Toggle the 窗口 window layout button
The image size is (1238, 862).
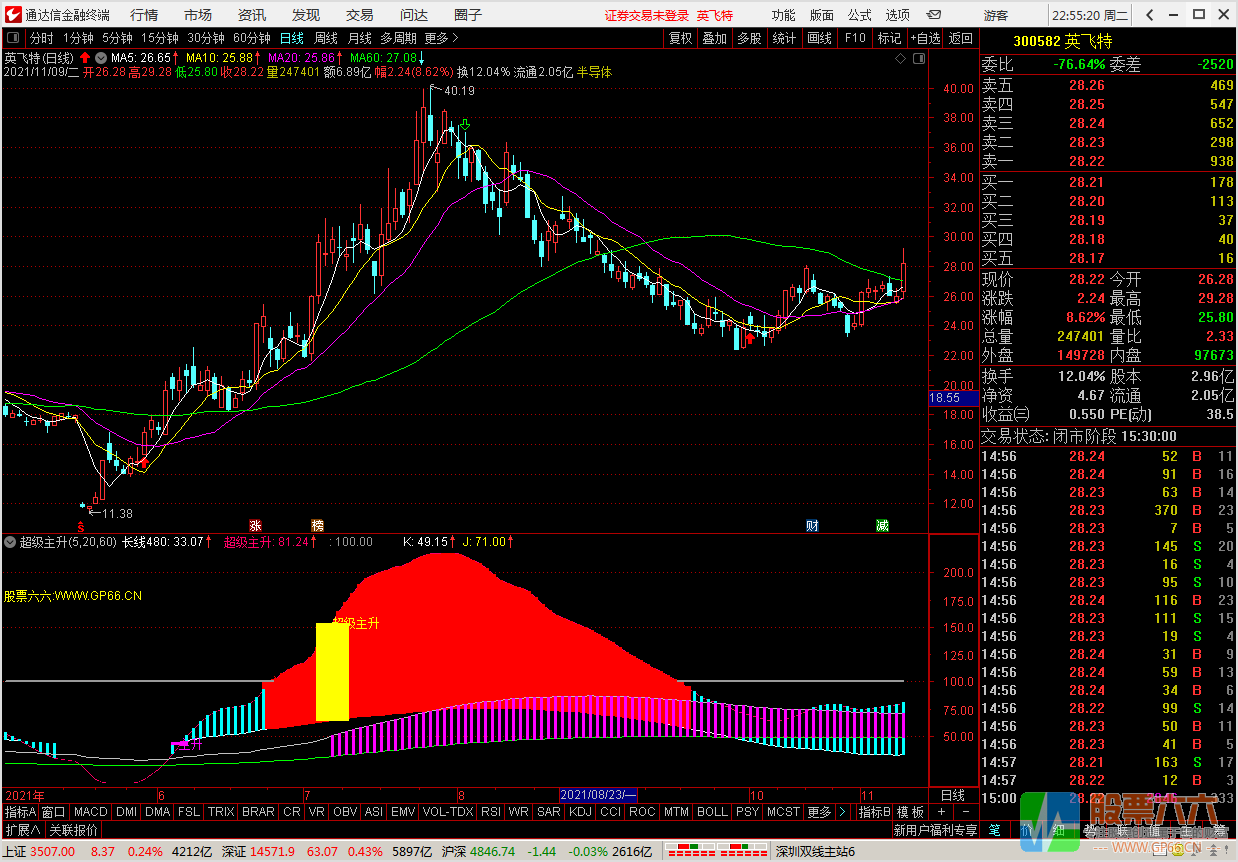(x=54, y=812)
